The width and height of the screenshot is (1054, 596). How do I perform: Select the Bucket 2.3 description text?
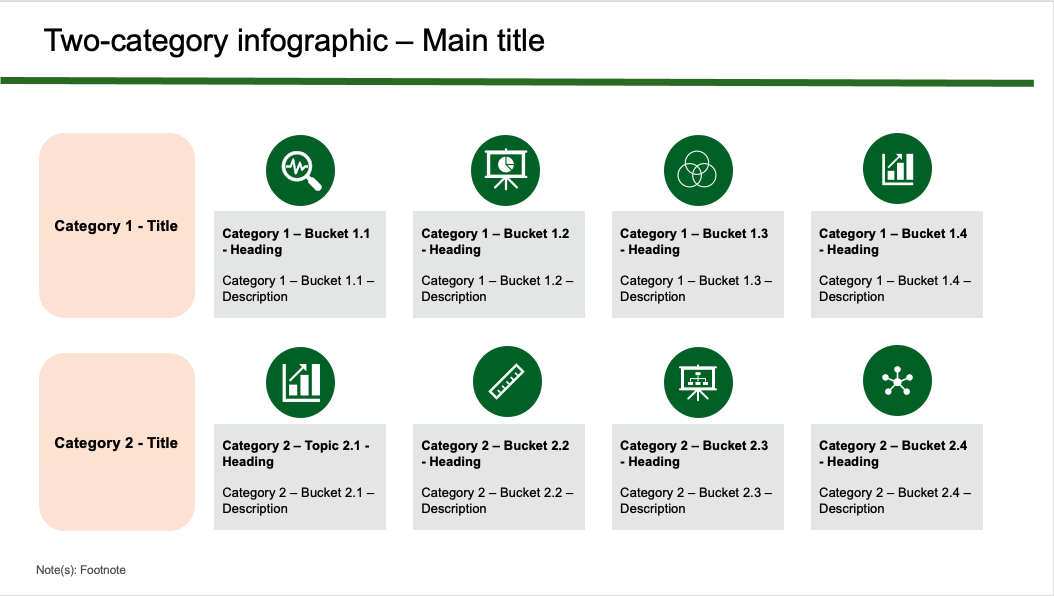tap(696, 501)
